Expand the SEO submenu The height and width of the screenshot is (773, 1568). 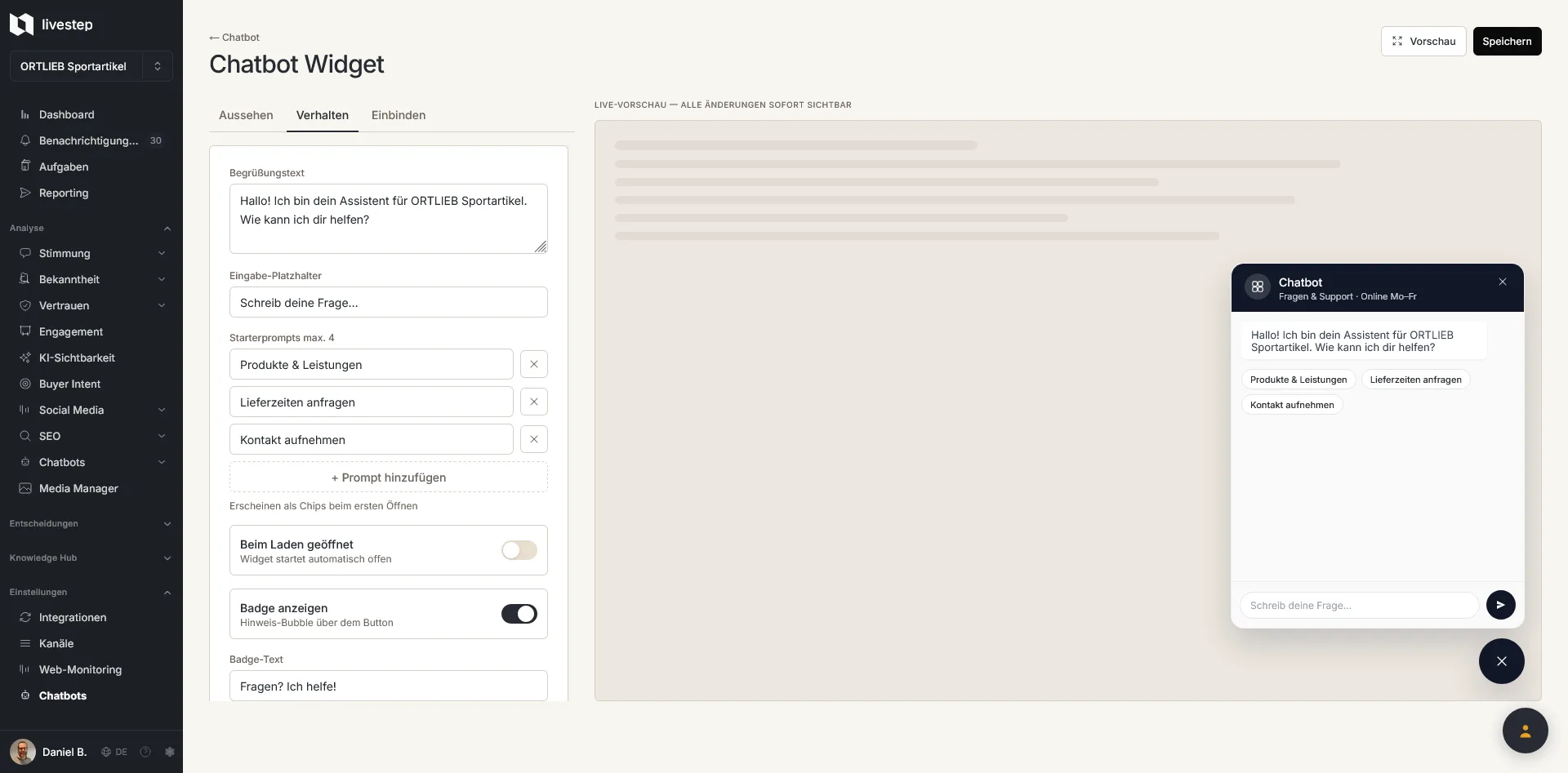click(x=162, y=436)
